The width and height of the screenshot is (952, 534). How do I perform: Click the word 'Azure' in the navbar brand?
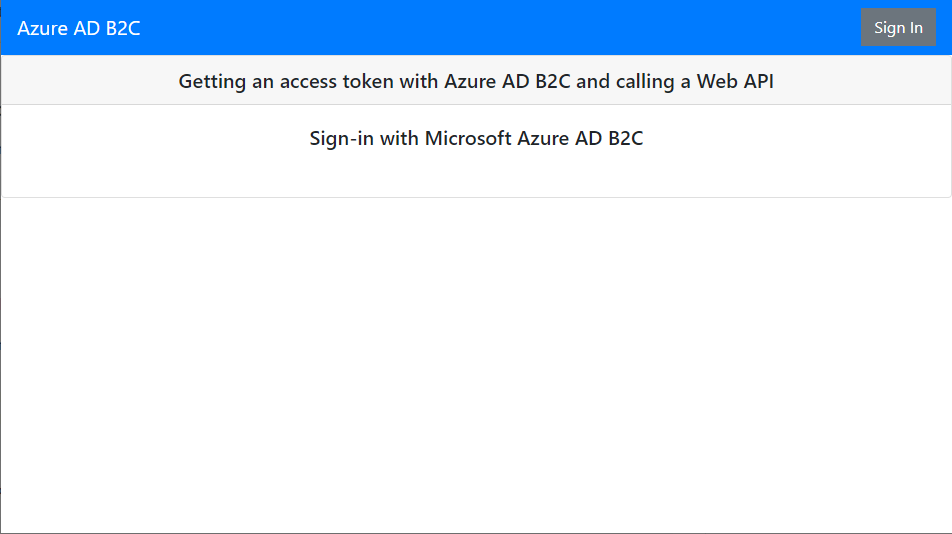[x=42, y=28]
